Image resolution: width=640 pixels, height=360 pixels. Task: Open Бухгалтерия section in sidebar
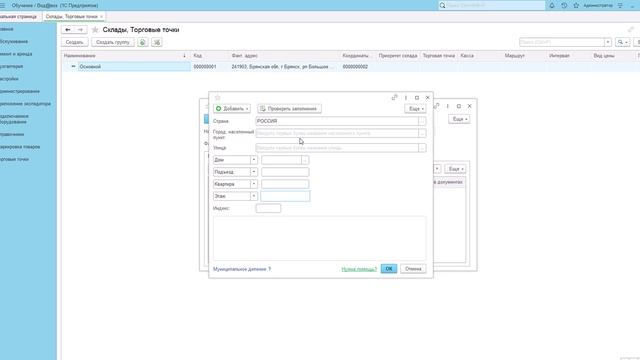[x=11, y=66]
